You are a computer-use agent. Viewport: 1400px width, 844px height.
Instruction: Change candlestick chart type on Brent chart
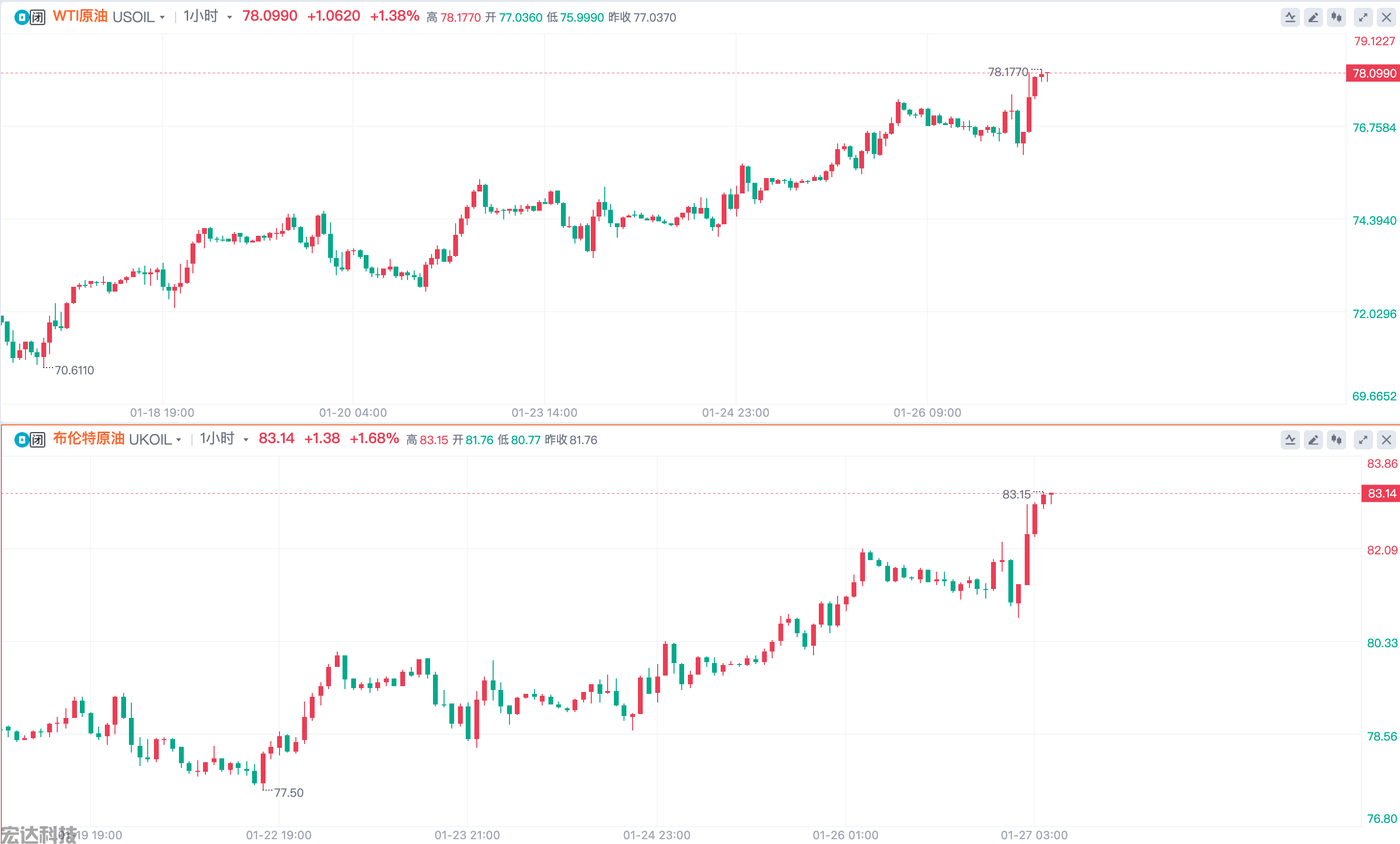1336,440
